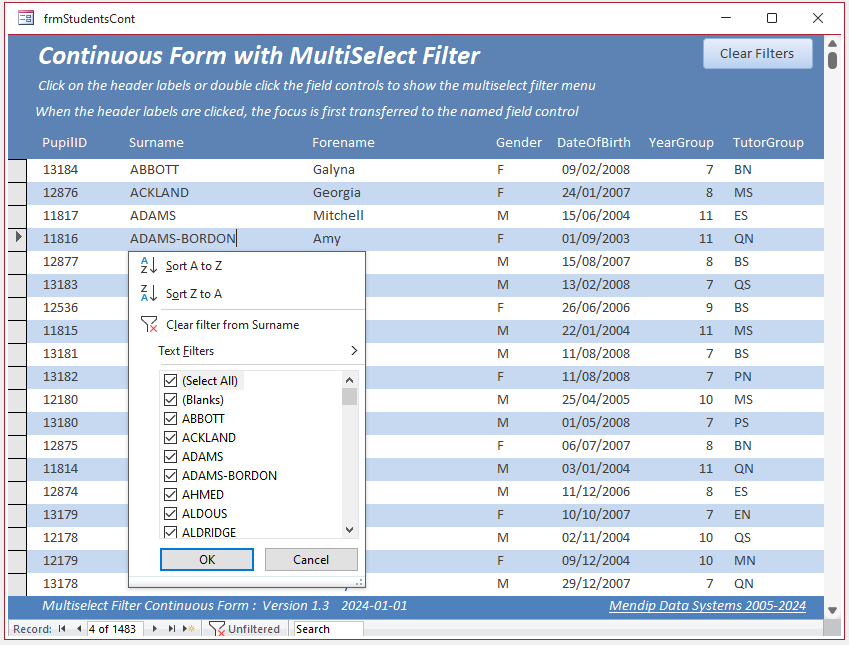Click the Search box in navigation bar
Viewport: 849px width, 645px height.
point(328,629)
